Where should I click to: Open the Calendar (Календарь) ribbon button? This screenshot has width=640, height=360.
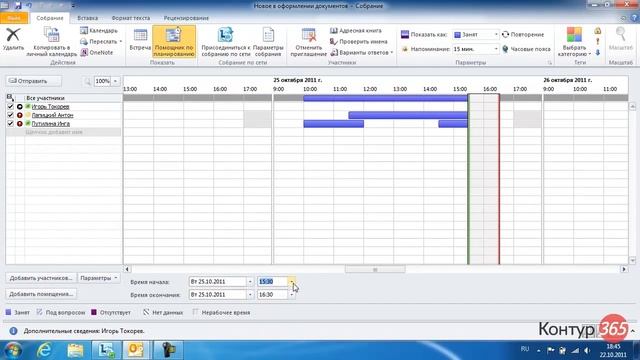(x=99, y=31)
